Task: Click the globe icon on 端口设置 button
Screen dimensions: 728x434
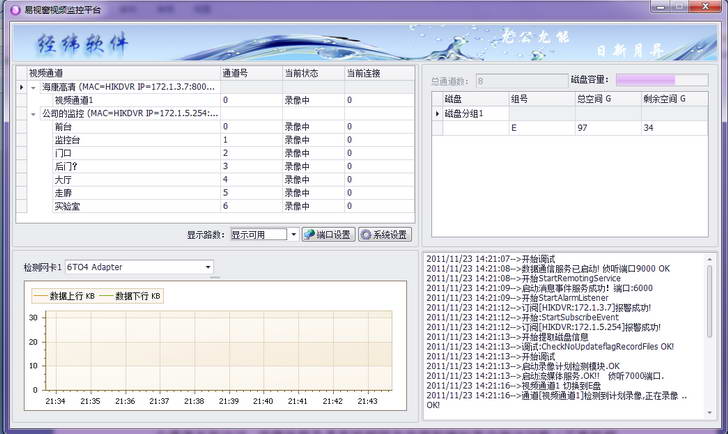Action: (309, 235)
